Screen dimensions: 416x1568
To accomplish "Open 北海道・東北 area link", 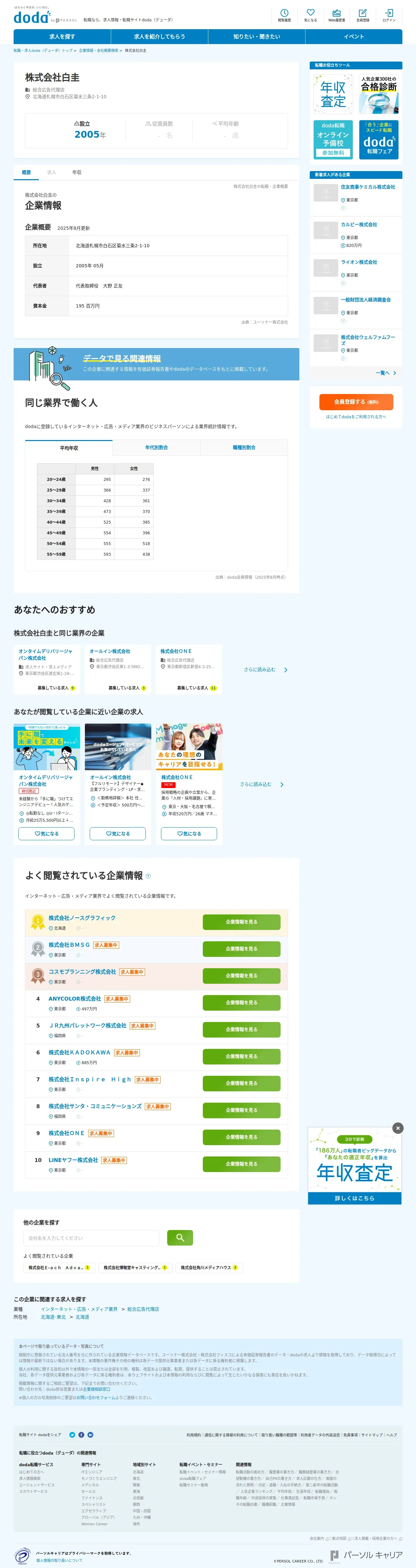I will pos(53,1317).
